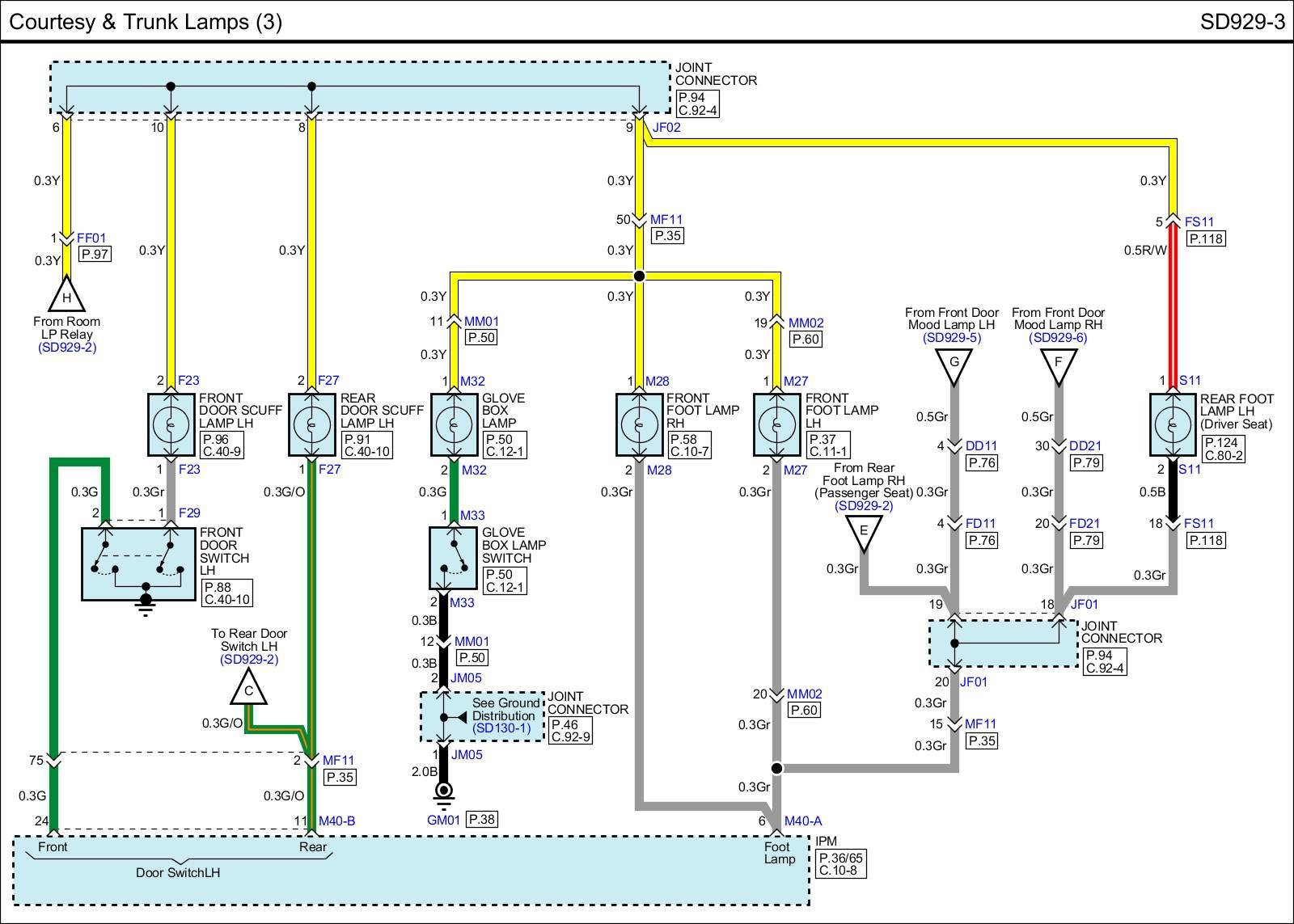
Task: Open the SD929-2 link under Room LP Relay
Action: [x=67, y=348]
